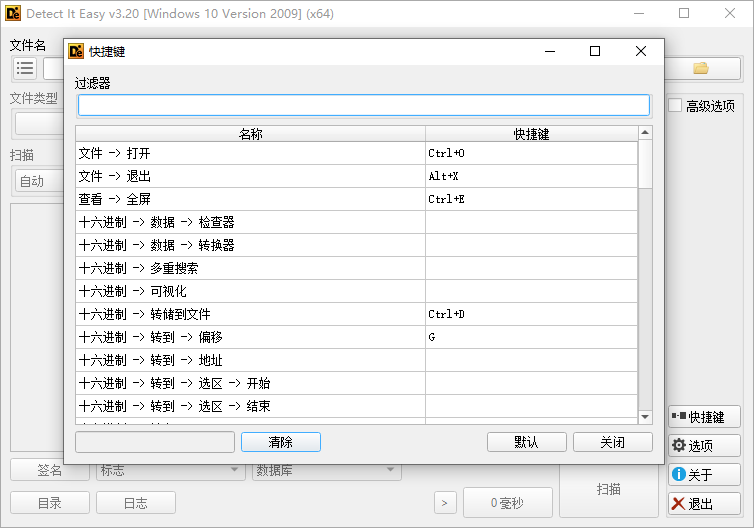Click the scrollbar down arrow
Screen dimensions: 754x528
645,417
